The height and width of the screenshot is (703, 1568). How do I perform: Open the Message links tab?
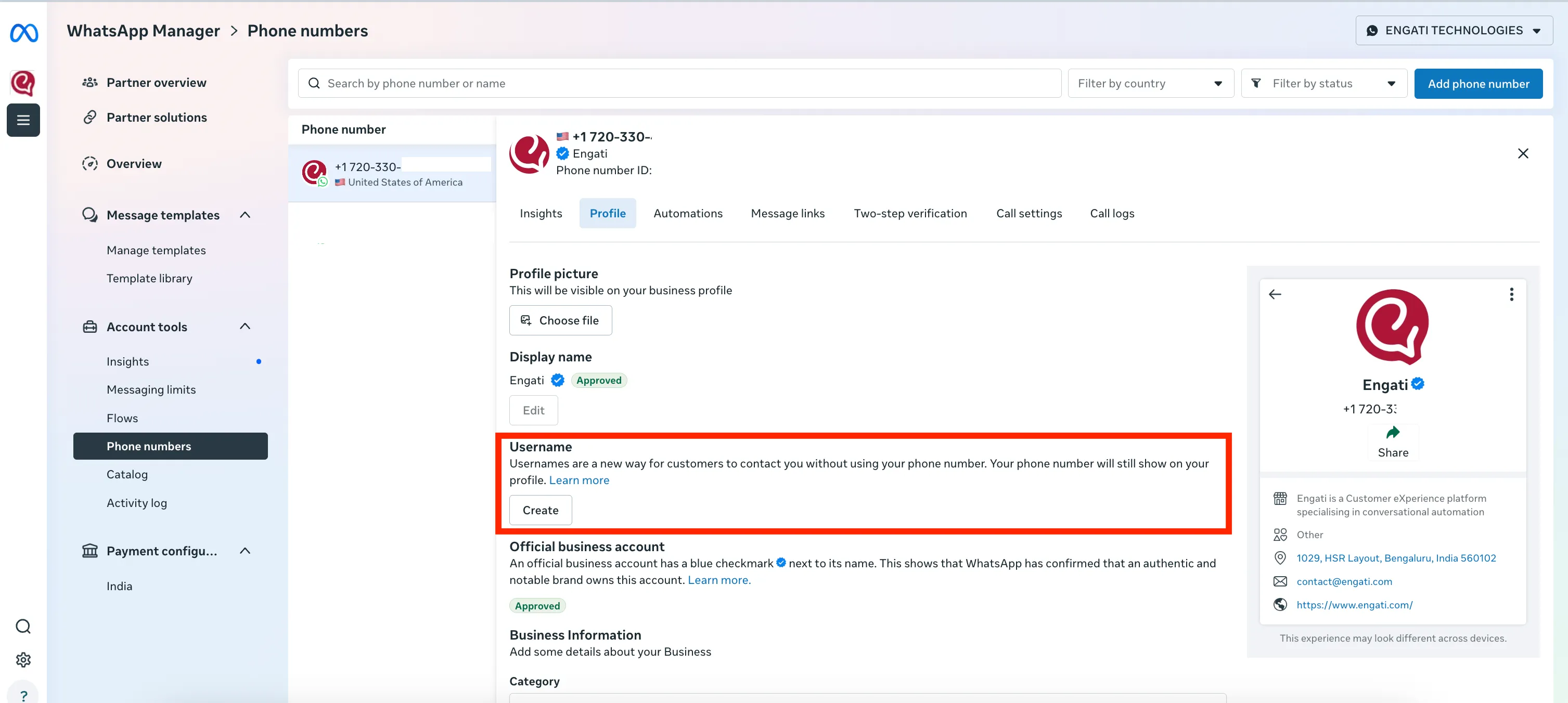pos(788,214)
